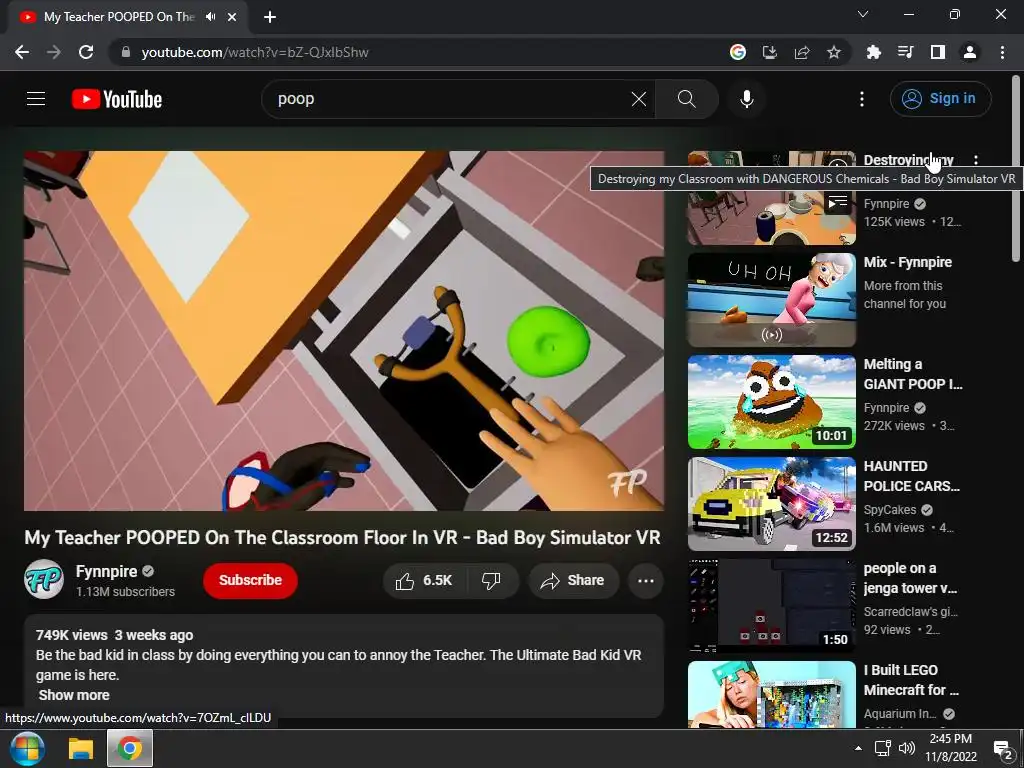1024x768 pixels.
Task: Open network status tray icon
Action: tap(883, 748)
